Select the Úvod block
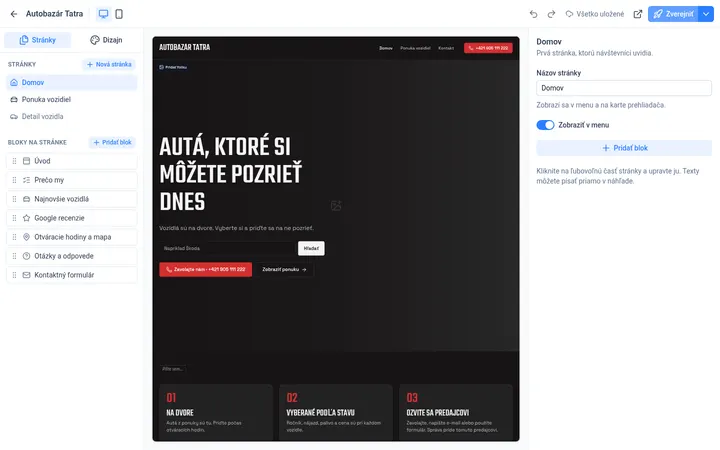The height and width of the screenshot is (450, 720). pyautogui.click(x=72, y=161)
